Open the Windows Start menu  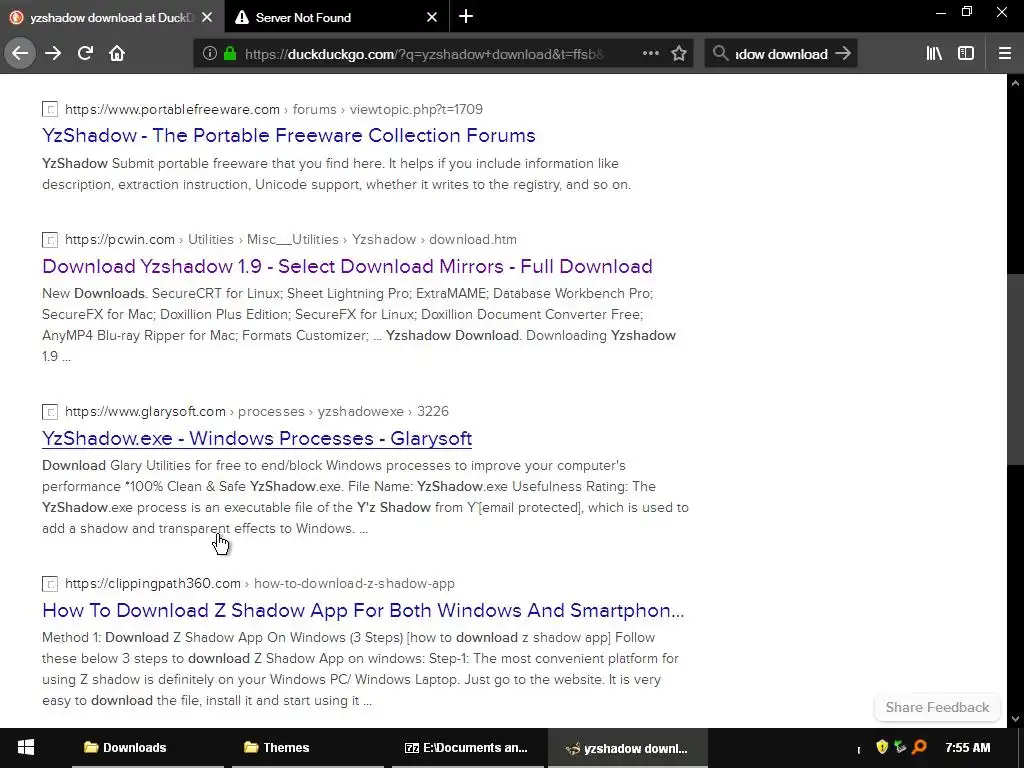click(25, 748)
